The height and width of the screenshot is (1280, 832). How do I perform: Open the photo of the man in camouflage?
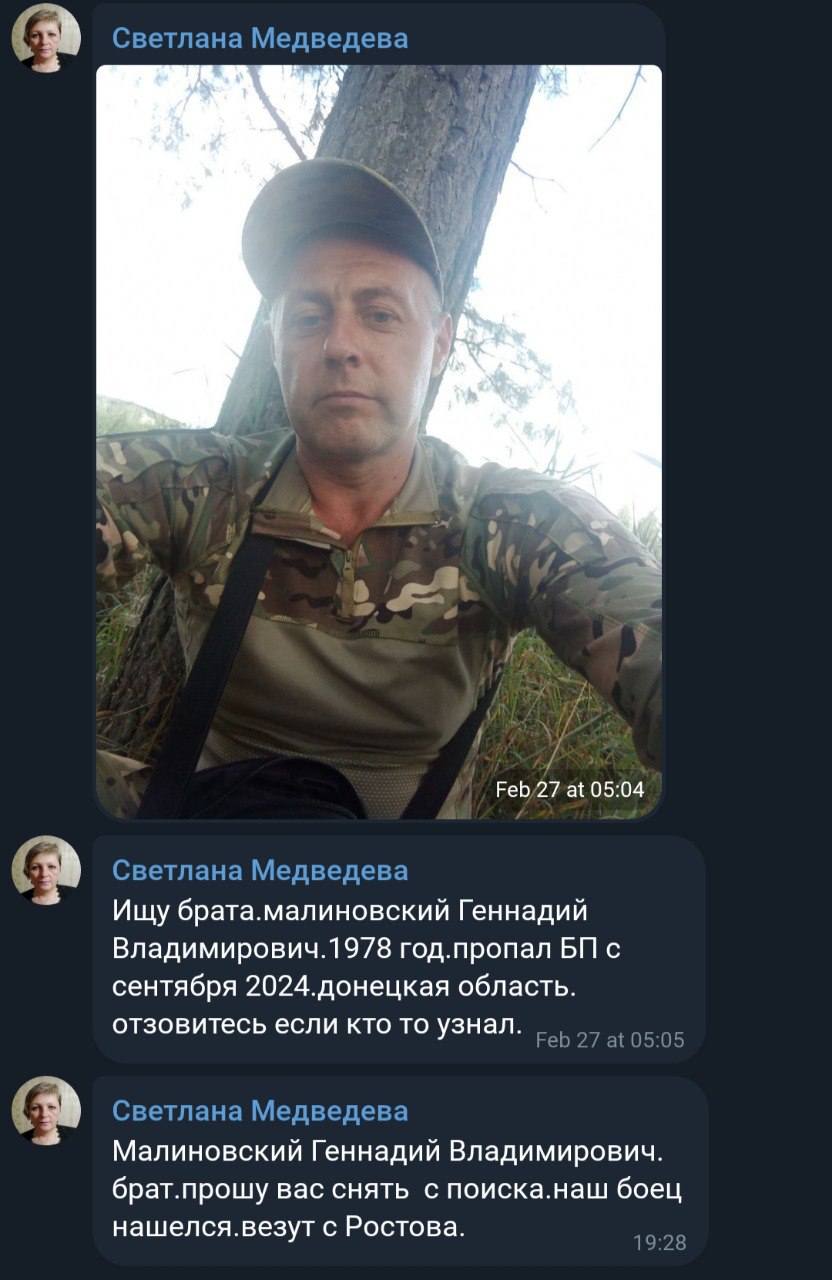click(379, 442)
